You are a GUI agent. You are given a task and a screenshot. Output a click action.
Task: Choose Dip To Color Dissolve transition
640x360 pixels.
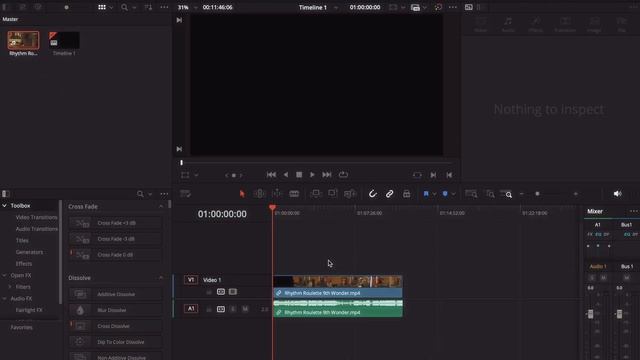coord(116,342)
